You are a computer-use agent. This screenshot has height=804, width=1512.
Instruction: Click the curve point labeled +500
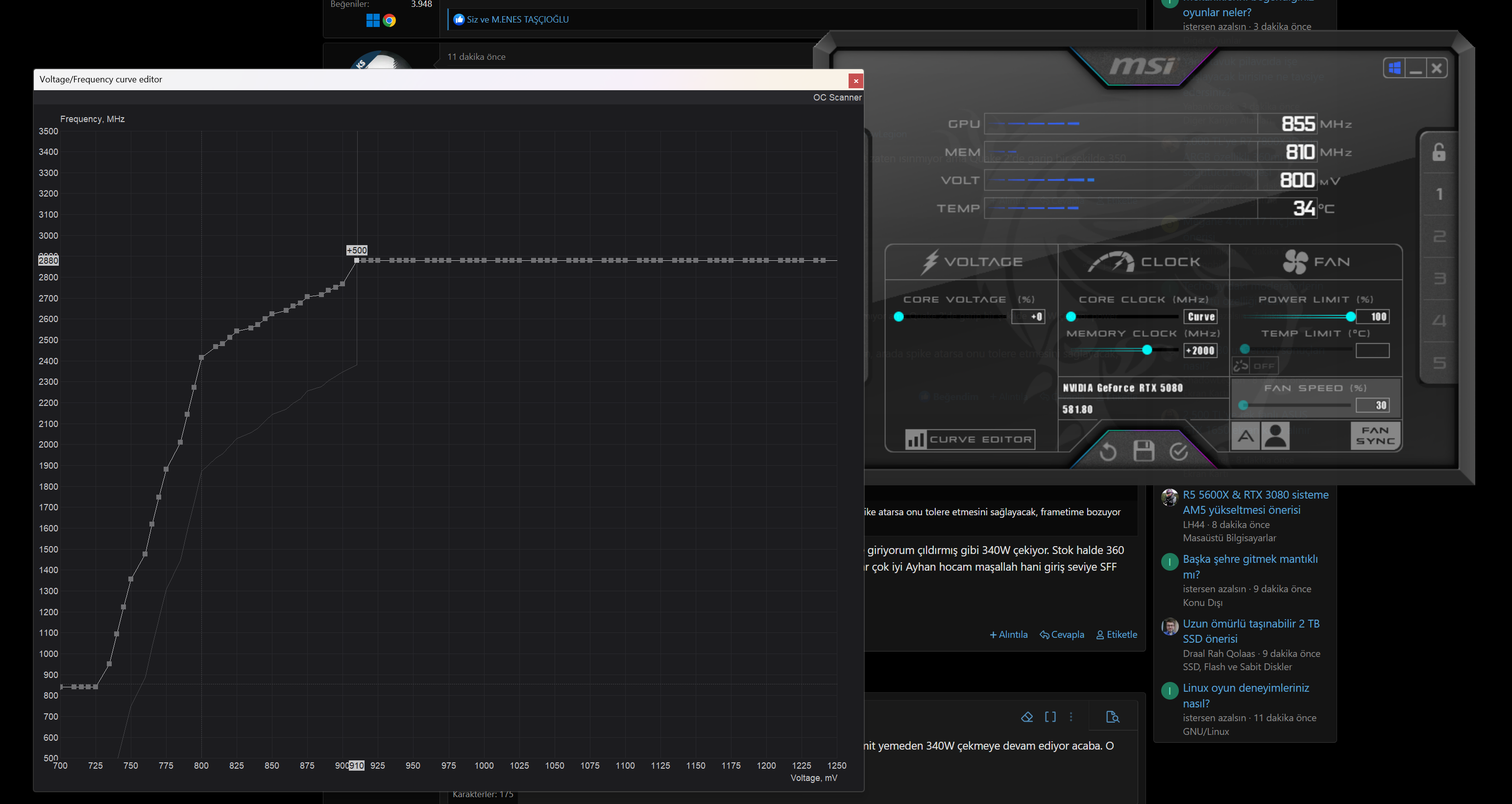point(357,260)
